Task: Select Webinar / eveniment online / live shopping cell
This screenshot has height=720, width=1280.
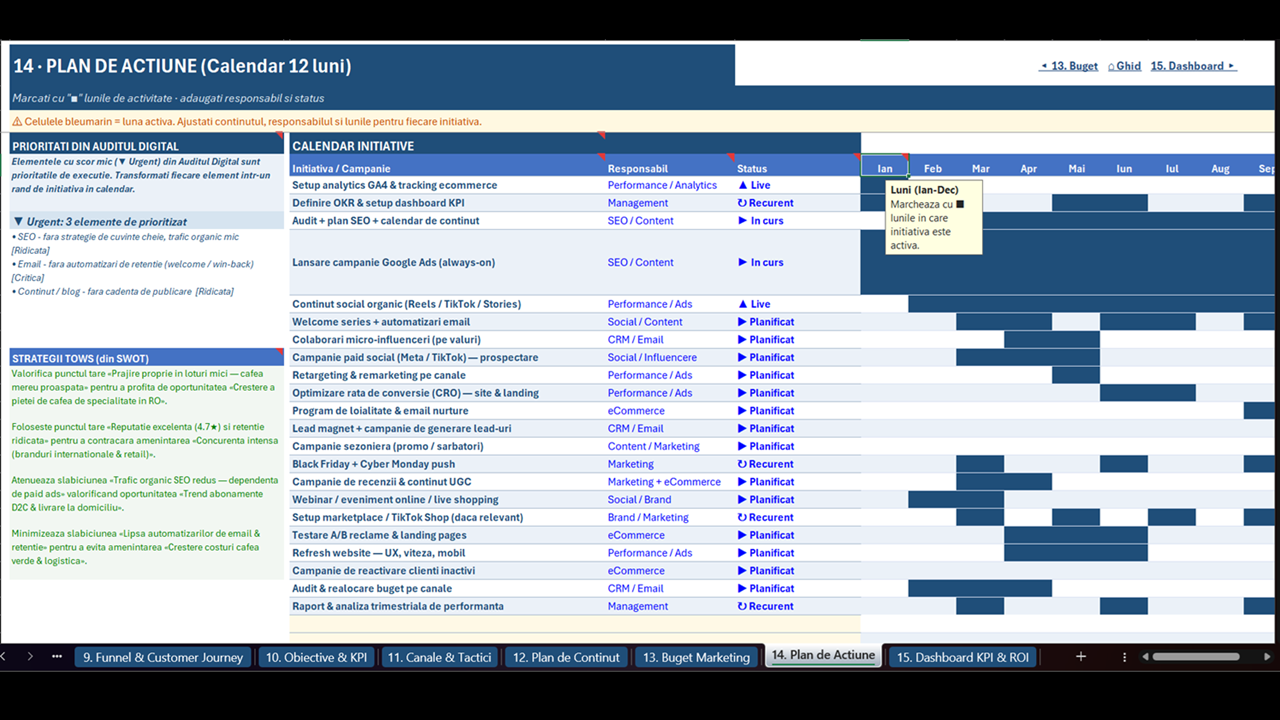Action: 447,499
